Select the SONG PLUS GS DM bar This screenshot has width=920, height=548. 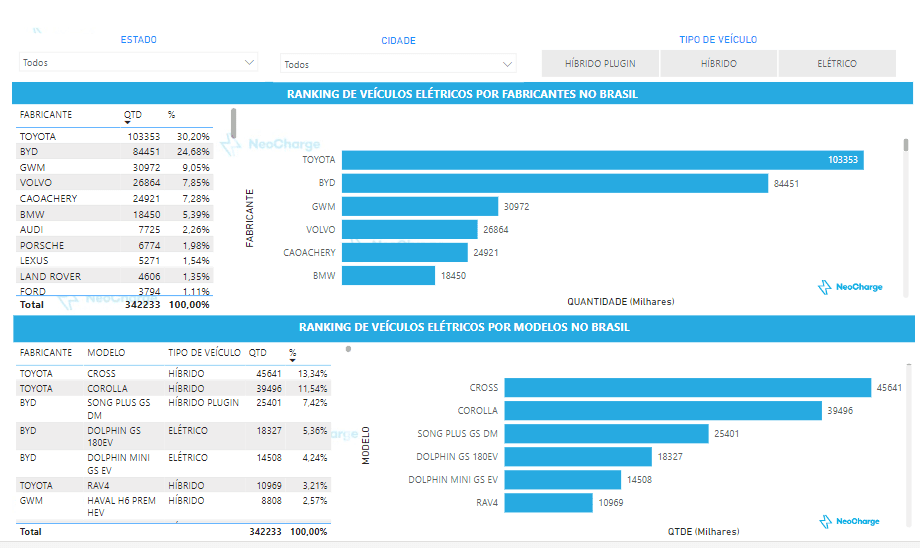pos(607,434)
